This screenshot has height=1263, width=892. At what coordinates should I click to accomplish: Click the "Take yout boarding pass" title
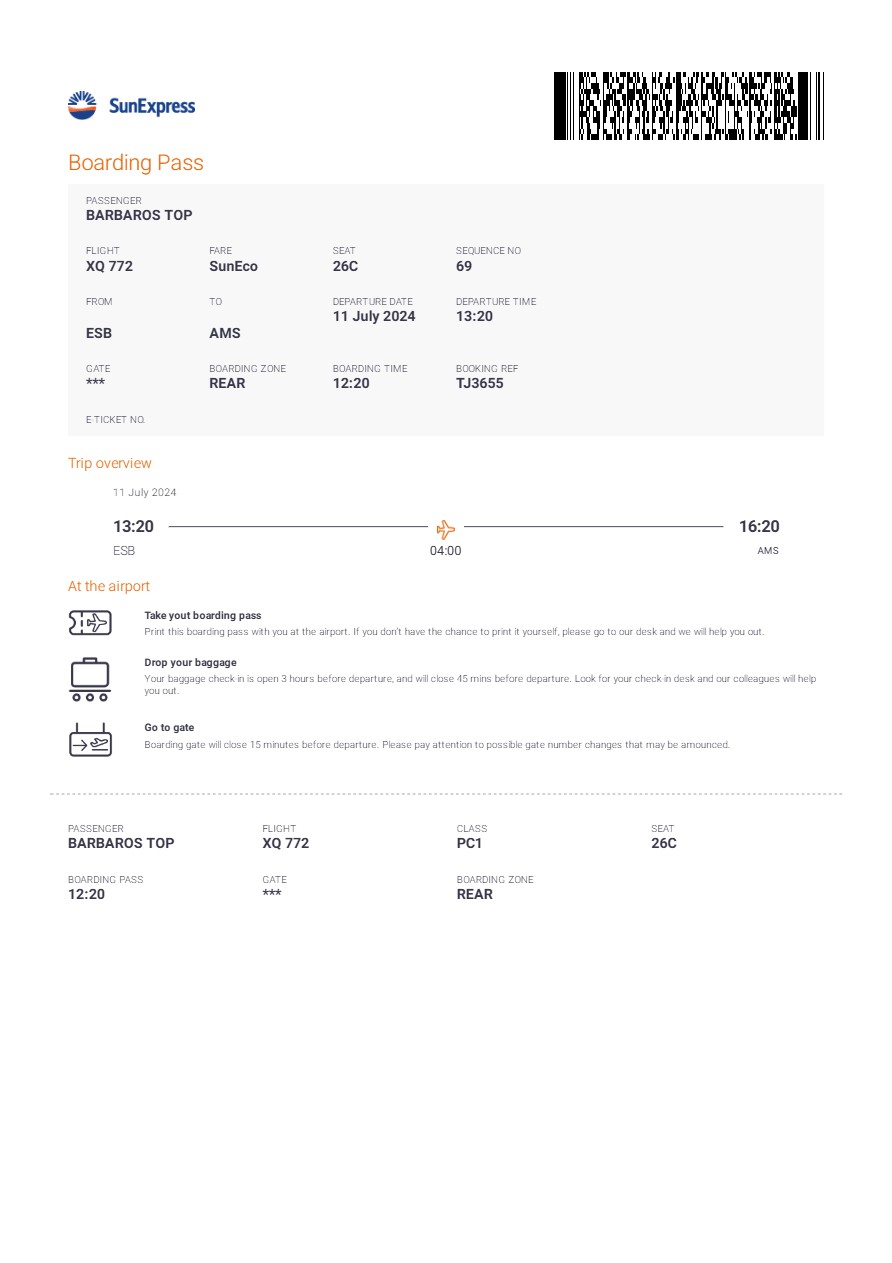203,616
